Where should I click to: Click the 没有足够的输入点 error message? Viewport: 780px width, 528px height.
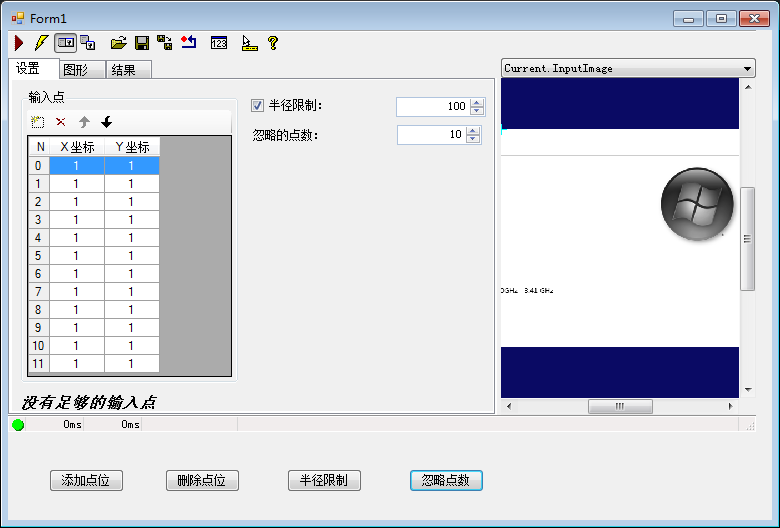pos(89,402)
